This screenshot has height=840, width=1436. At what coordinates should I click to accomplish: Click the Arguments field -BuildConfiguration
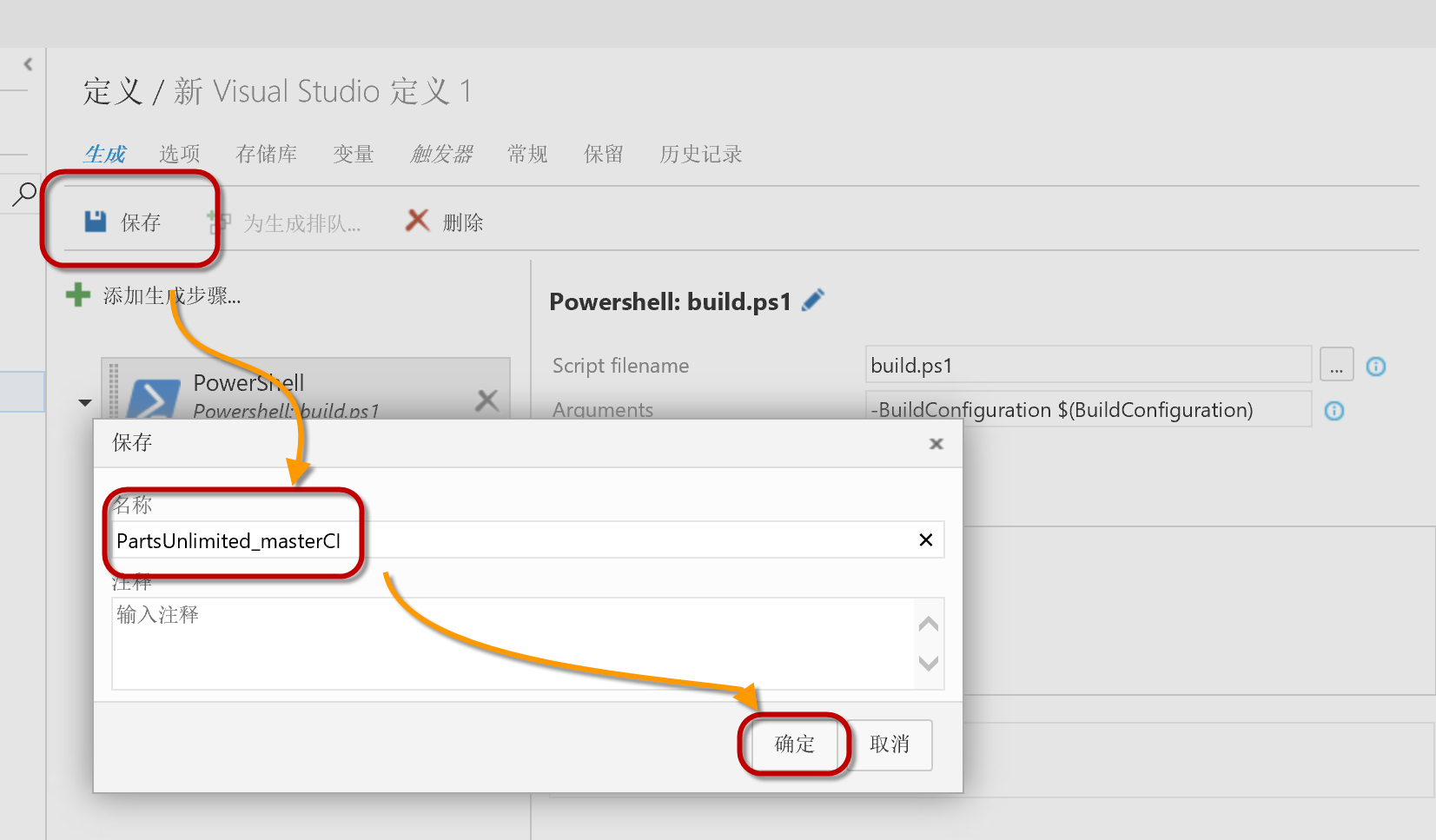point(1089,410)
